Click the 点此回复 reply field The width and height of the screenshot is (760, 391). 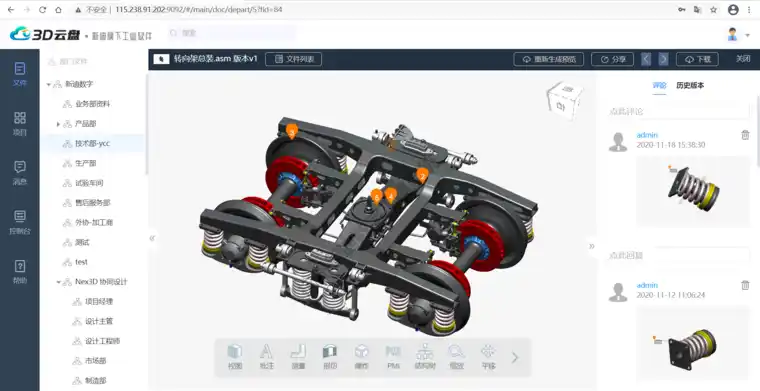679,255
